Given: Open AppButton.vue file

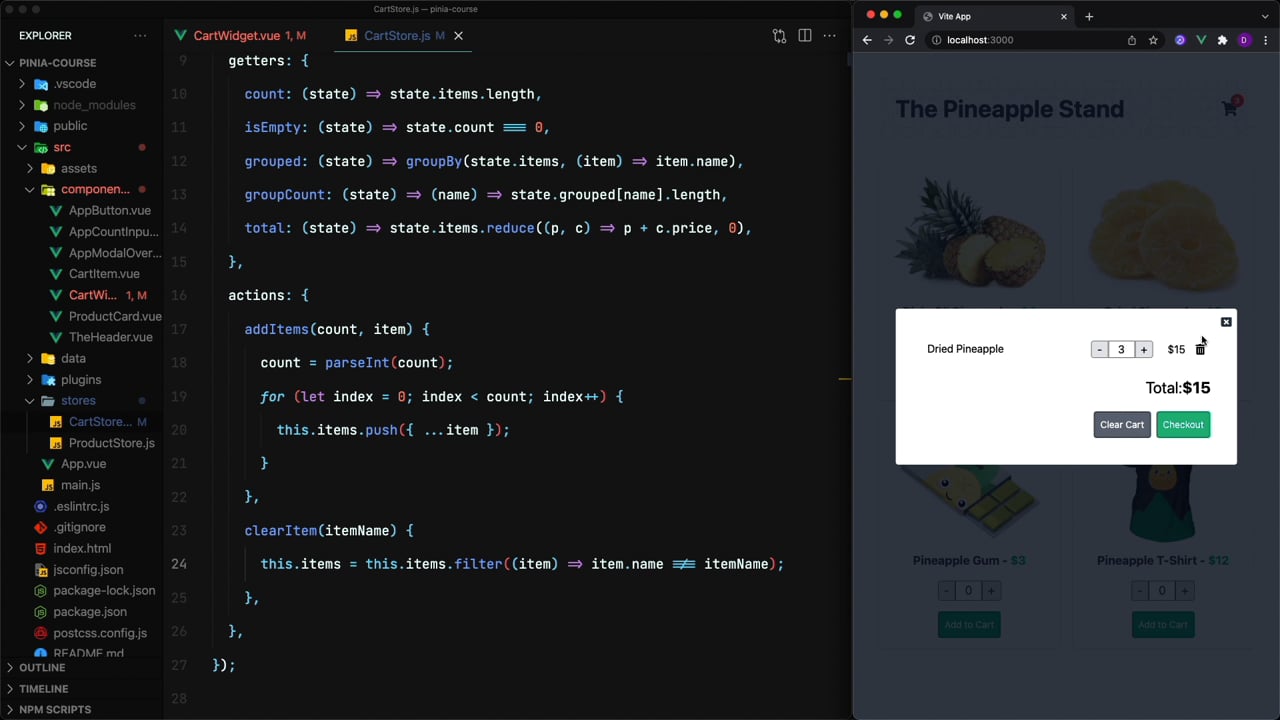Looking at the screenshot, I should pyautogui.click(x=109, y=210).
